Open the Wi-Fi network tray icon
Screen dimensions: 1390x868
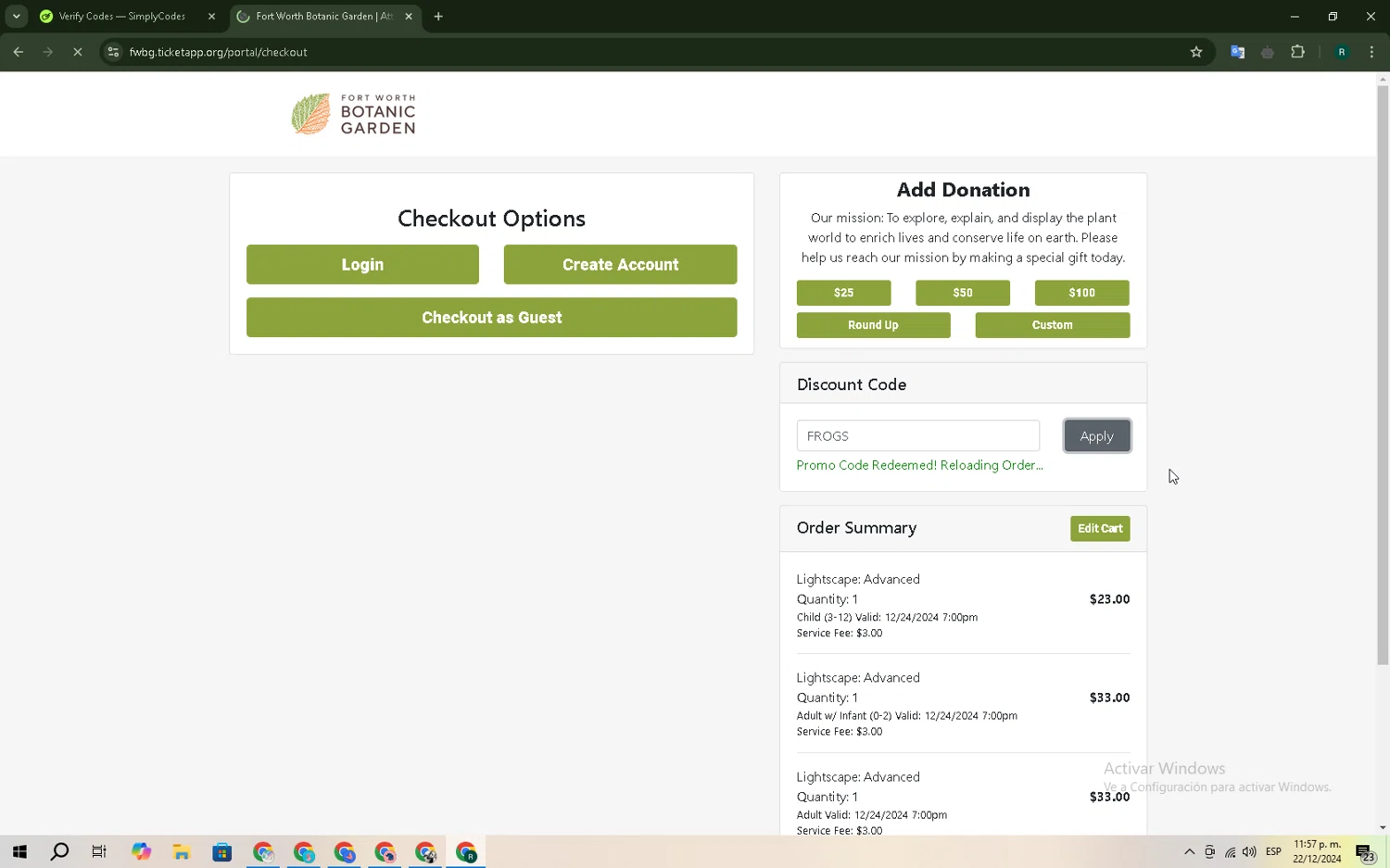(x=1230, y=851)
